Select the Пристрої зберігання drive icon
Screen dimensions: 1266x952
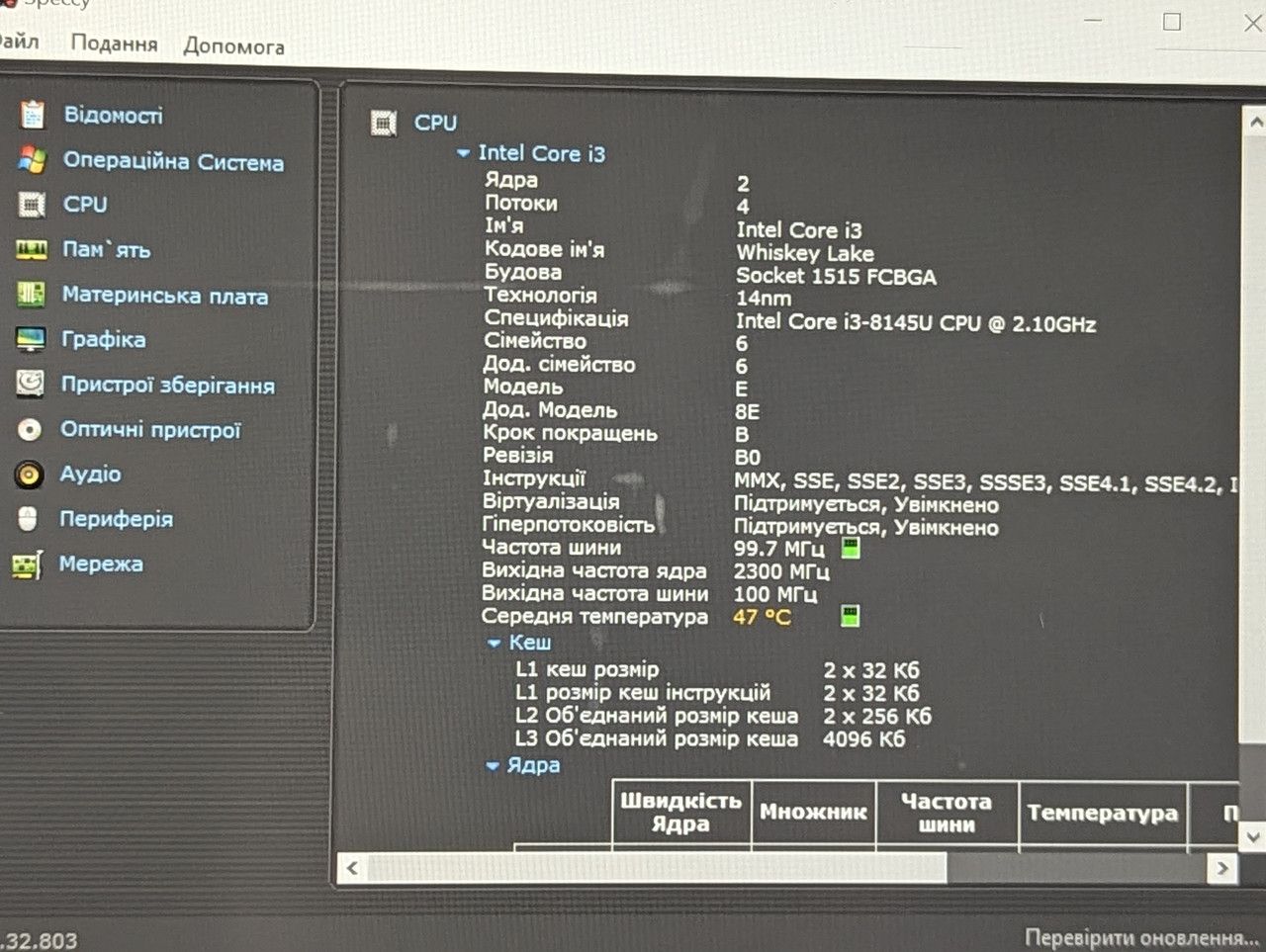31,384
